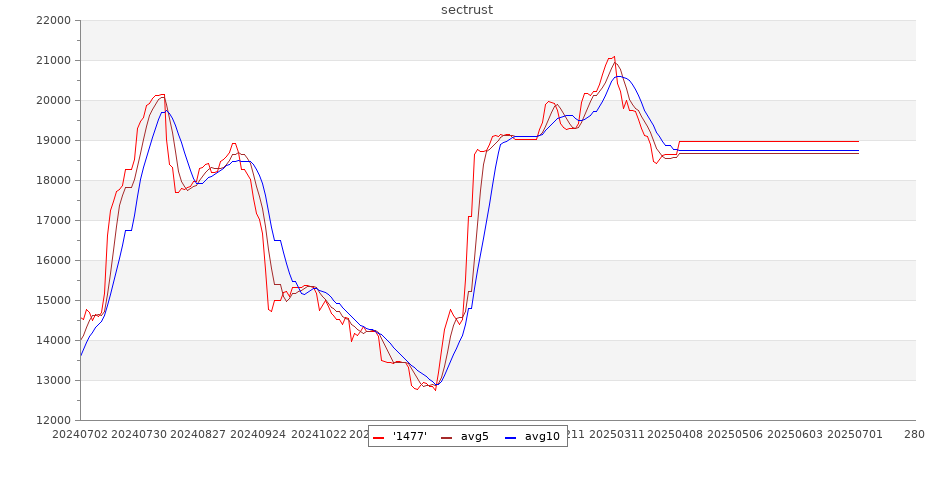Screen dimensions: 935x500
Task: Click the 20240702 x-axis date label
Action: 80,434
